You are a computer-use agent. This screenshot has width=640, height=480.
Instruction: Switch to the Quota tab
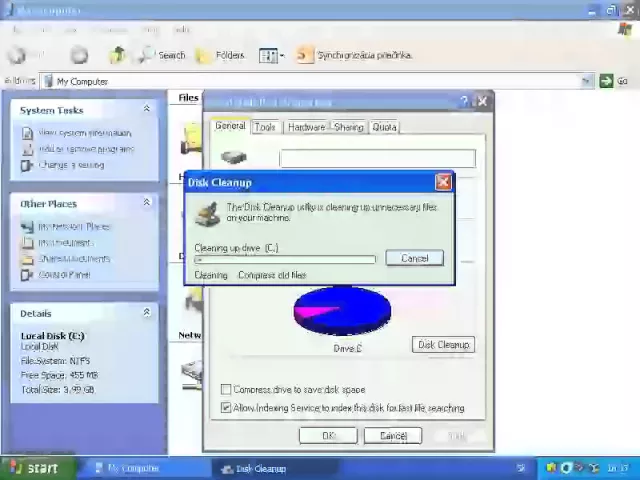384,127
